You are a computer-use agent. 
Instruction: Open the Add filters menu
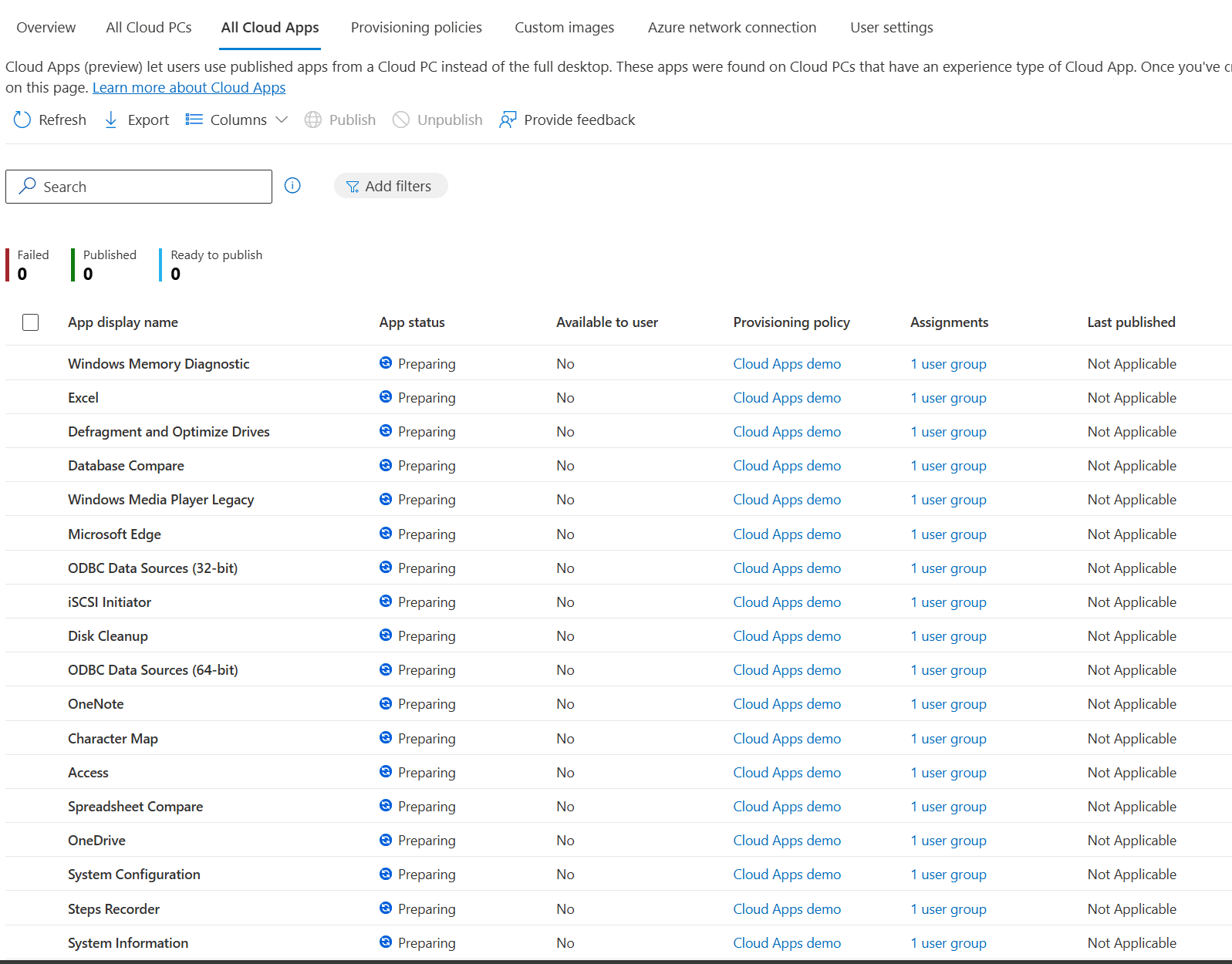pyautogui.click(x=390, y=186)
